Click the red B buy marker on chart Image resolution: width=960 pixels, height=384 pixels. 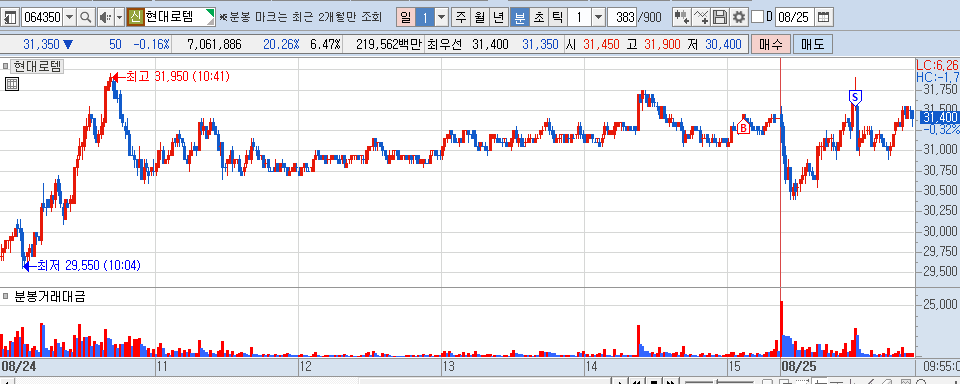(x=743, y=127)
